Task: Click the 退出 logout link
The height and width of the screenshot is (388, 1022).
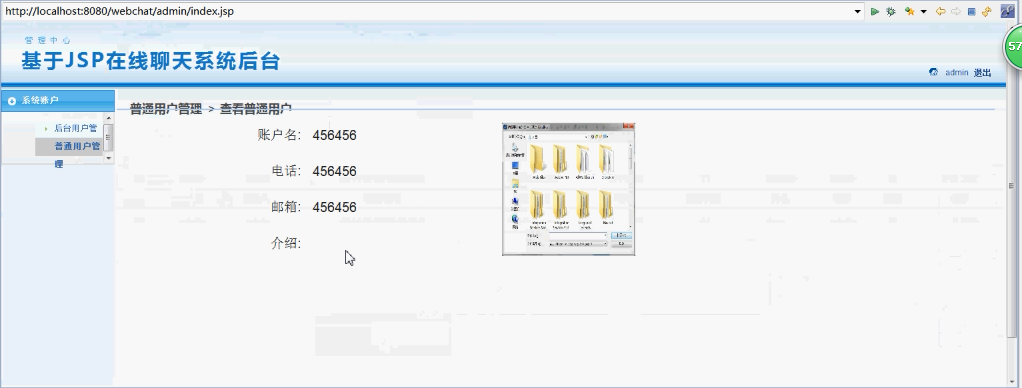Action: point(982,72)
